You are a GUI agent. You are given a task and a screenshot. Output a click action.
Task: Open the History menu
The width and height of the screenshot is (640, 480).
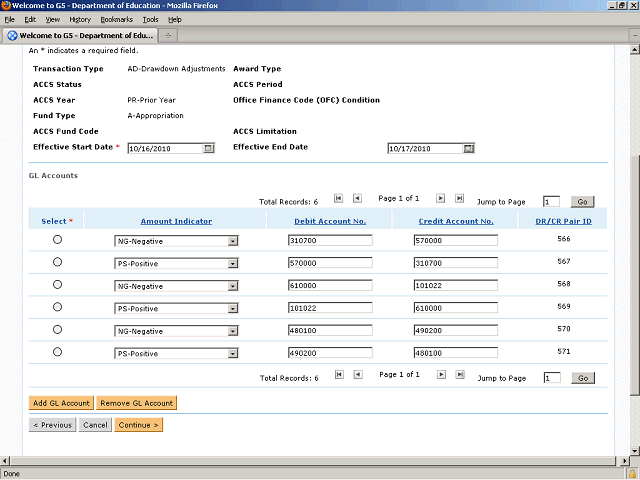pyautogui.click(x=80, y=19)
